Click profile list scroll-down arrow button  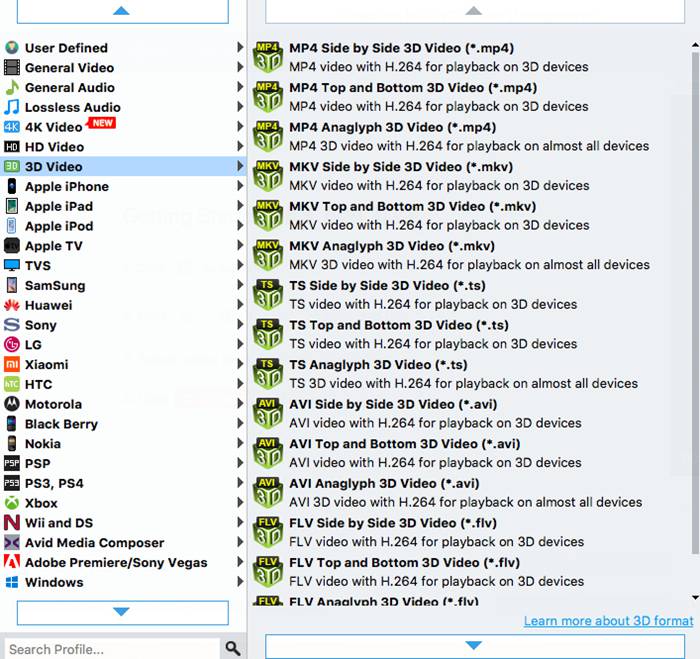coord(475,646)
